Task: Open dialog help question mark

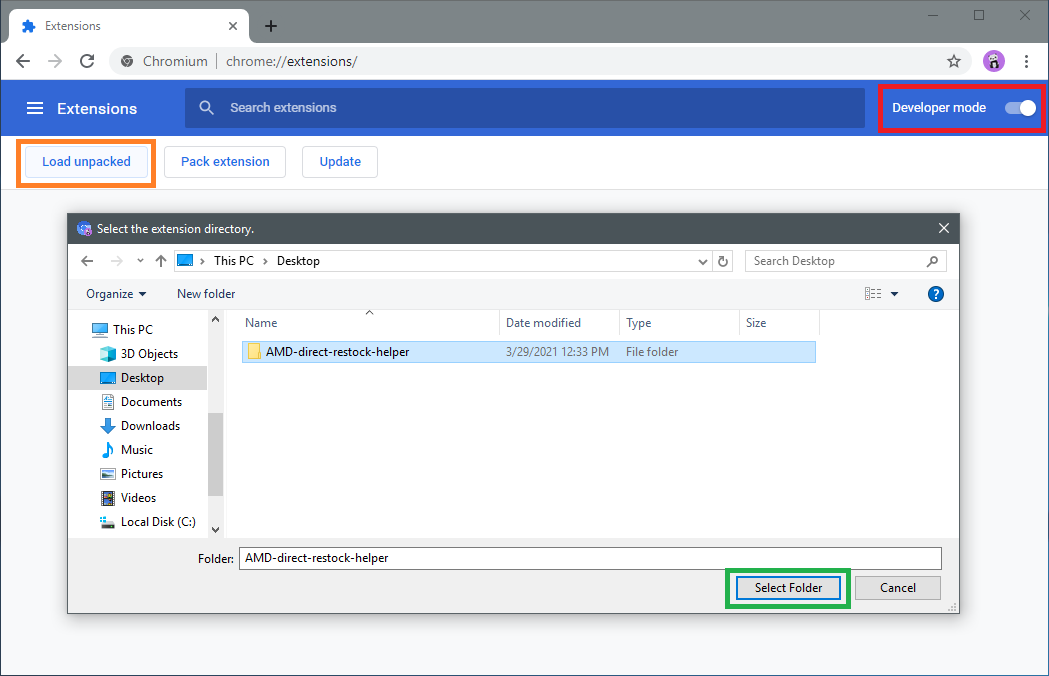Action: pos(935,294)
